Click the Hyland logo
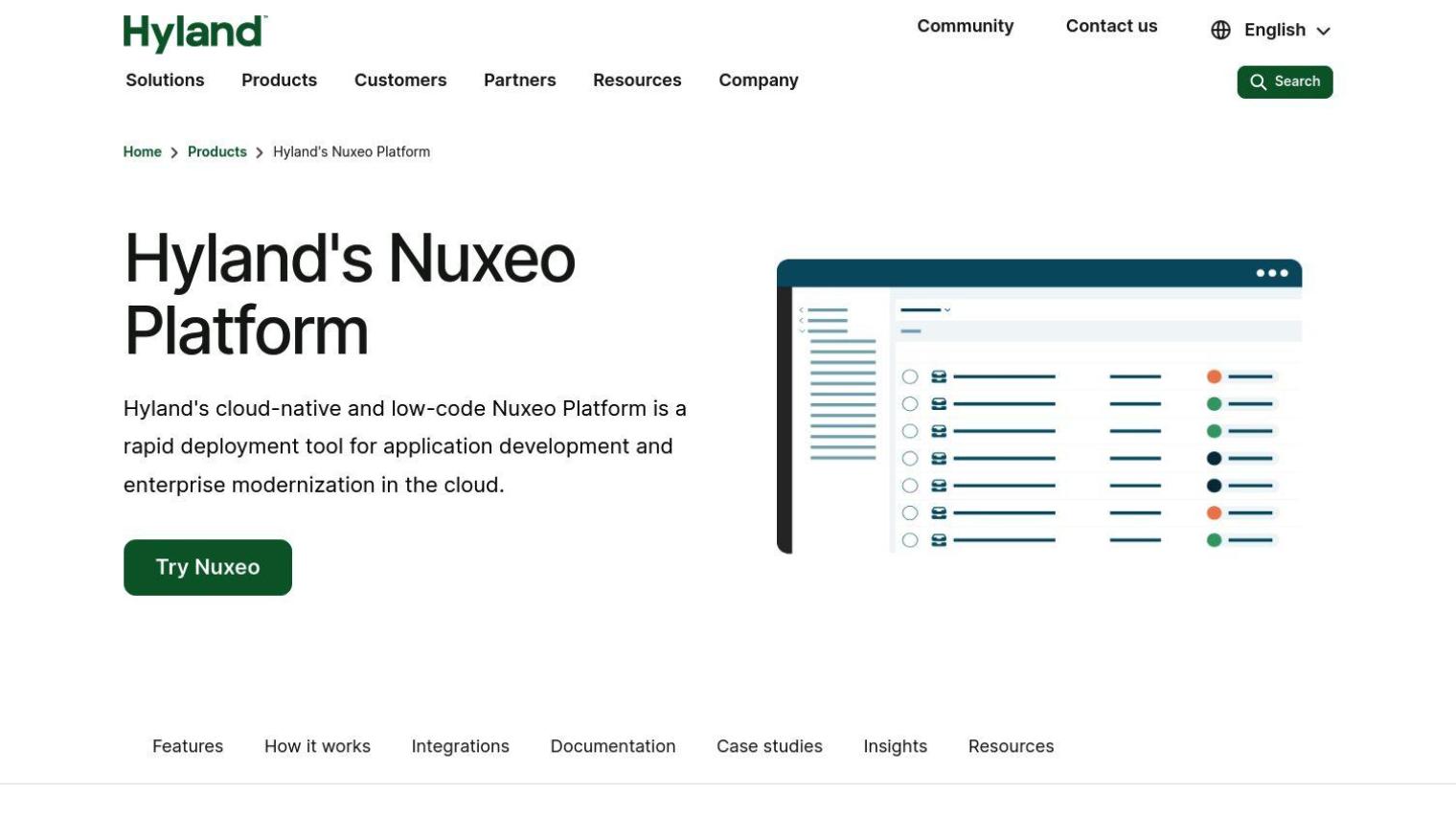This screenshot has width=1456, height=818. coord(195,34)
